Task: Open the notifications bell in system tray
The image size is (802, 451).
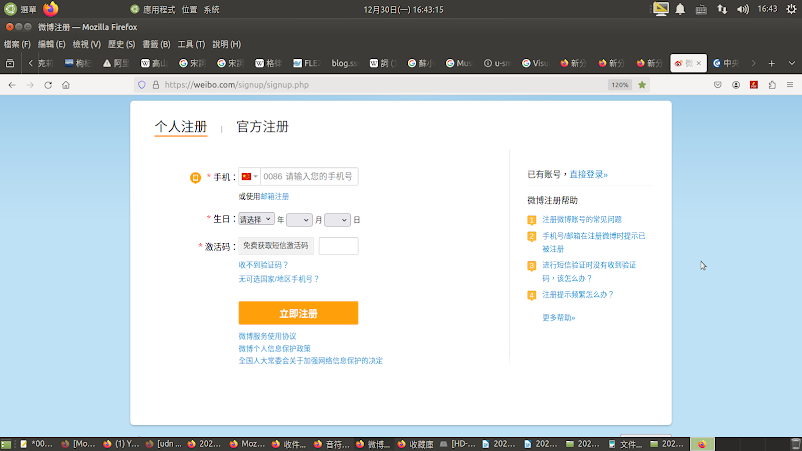Action: (680, 9)
